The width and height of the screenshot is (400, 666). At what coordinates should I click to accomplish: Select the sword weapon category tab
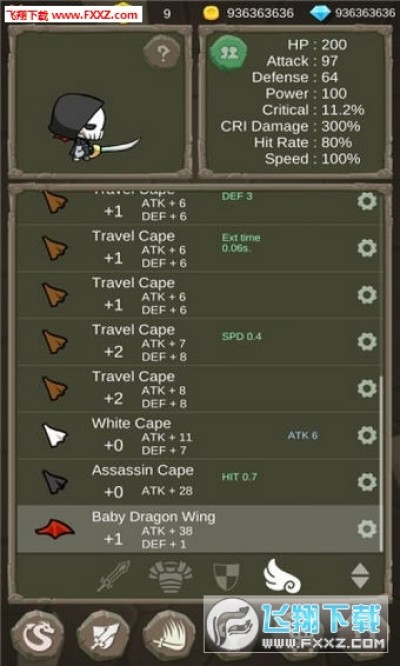tap(114, 576)
